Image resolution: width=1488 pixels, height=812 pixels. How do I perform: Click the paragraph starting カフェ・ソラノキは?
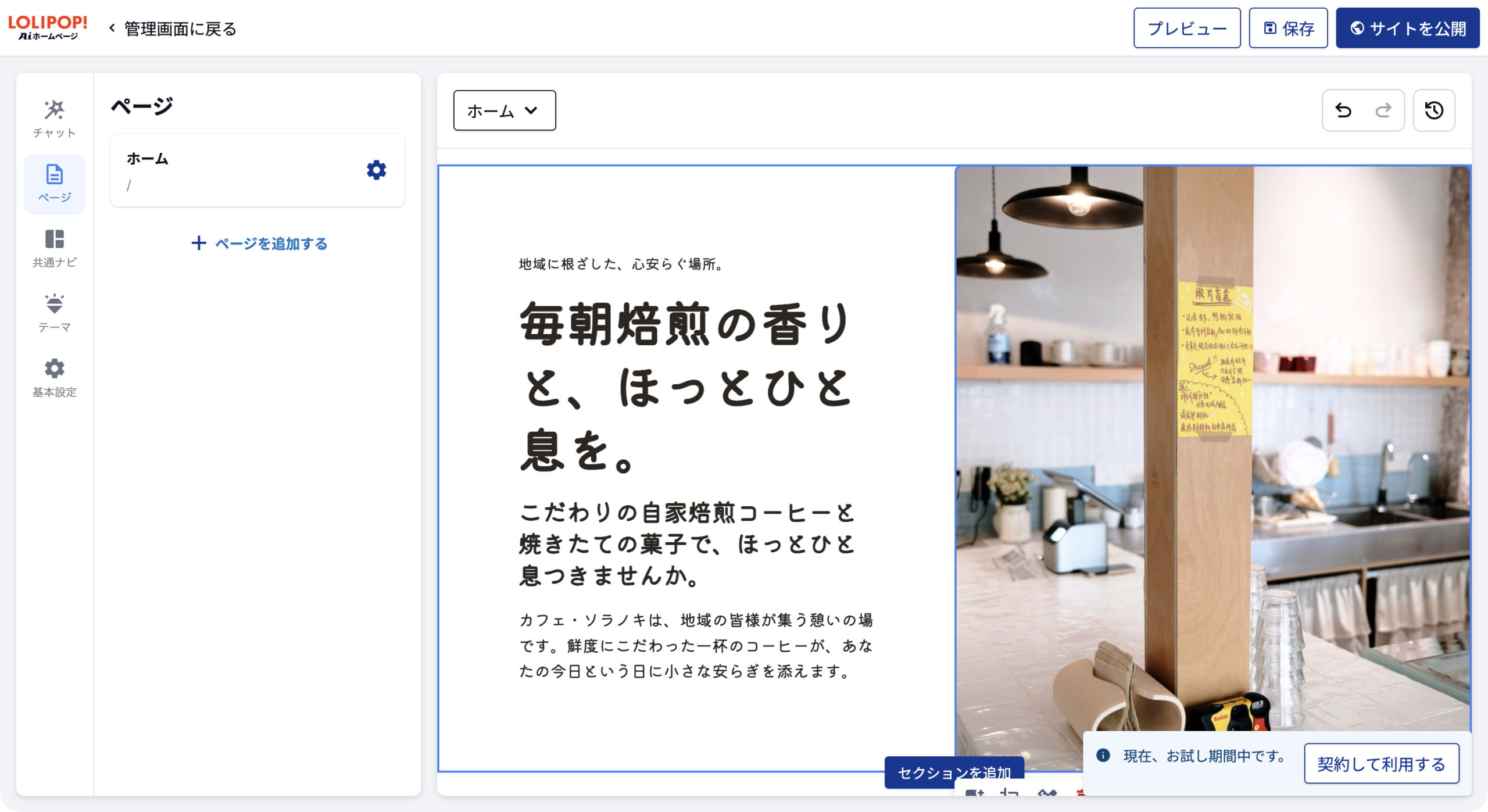pos(696,645)
